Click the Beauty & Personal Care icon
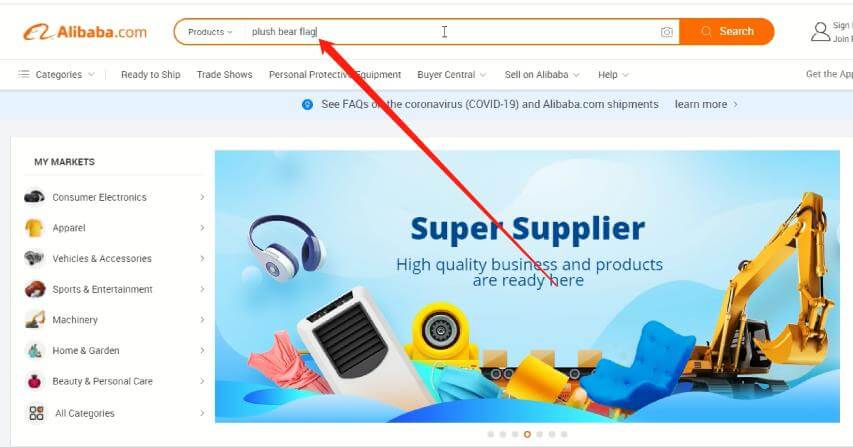This screenshot has height=447, width=853. pos(34,381)
